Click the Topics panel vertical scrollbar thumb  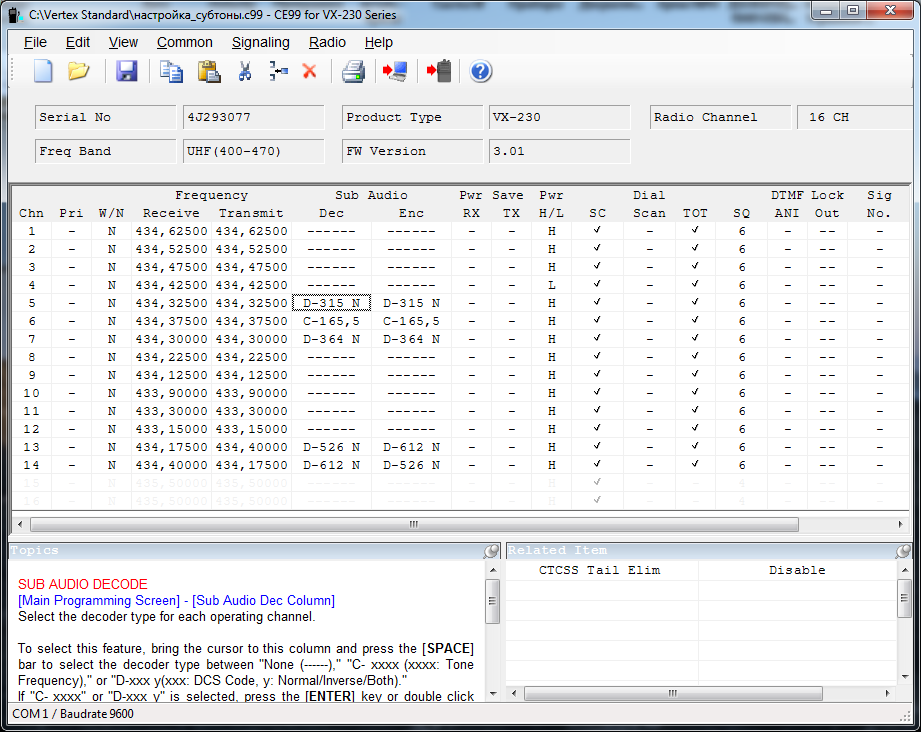click(493, 601)
